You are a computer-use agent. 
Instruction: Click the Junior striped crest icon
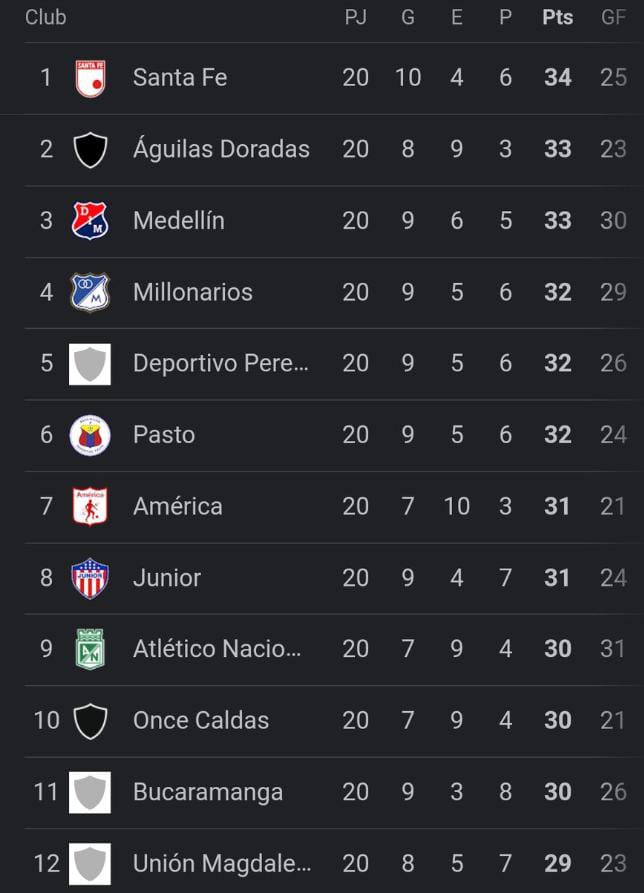click(x=90, y=578)
